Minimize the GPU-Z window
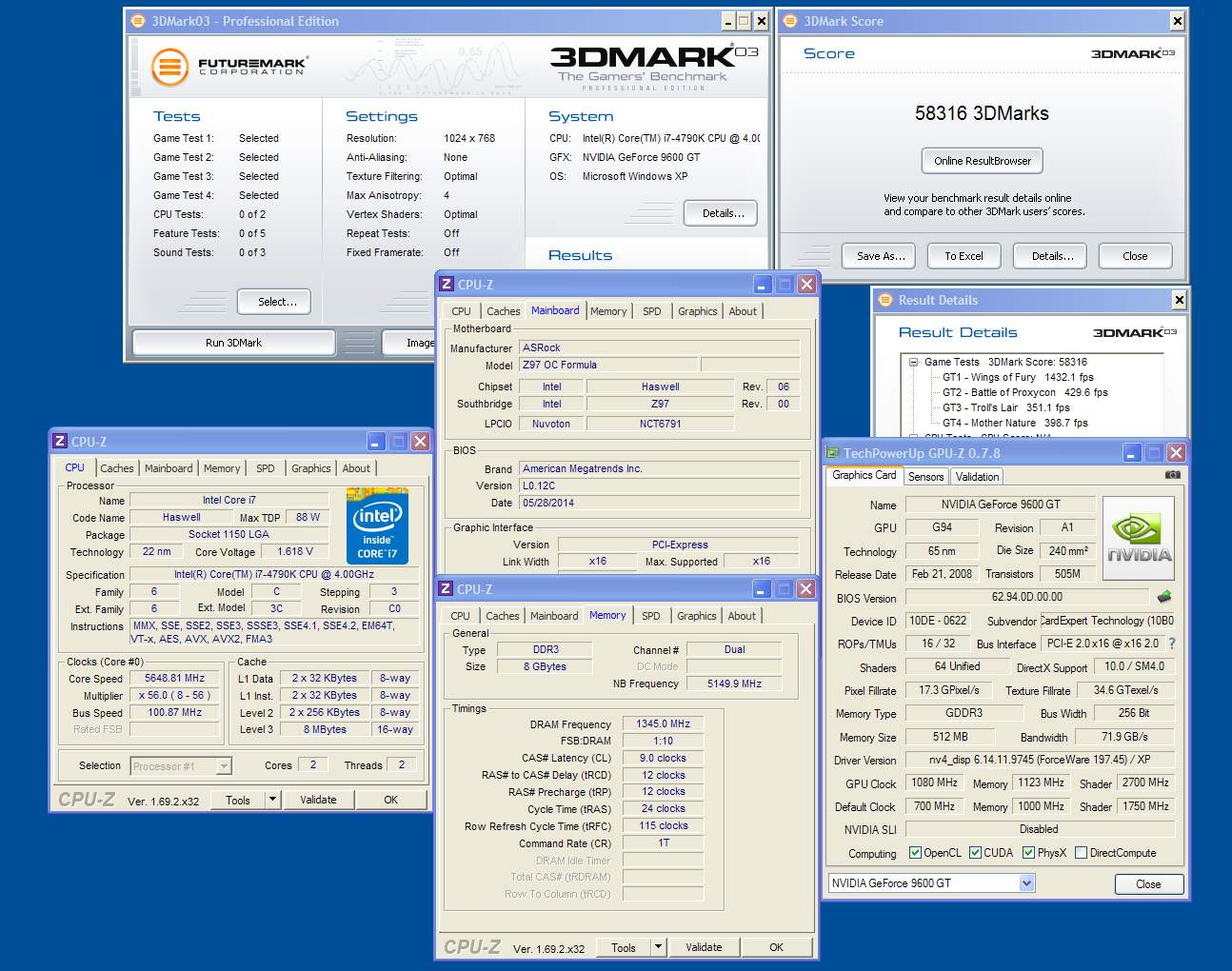 (1132, 453)
